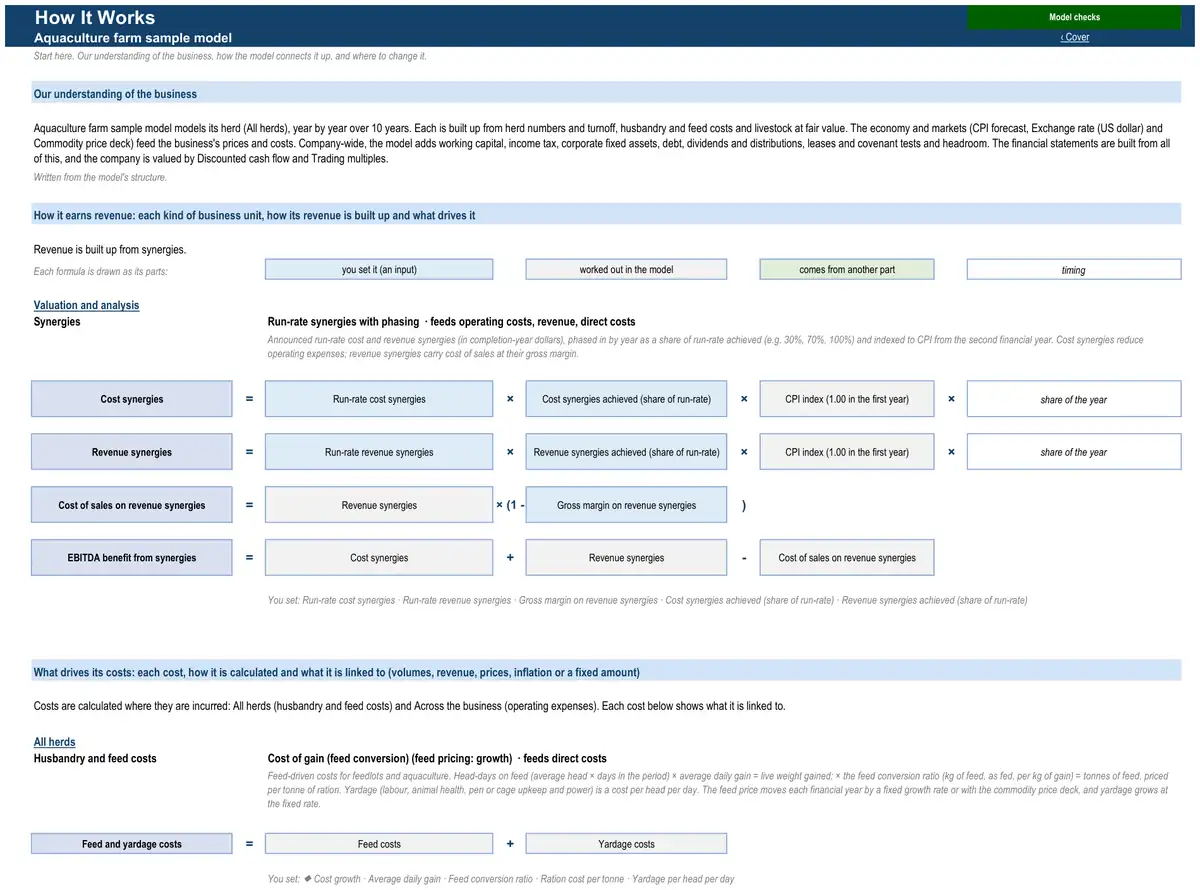Viewport: 1200px width, 890px height.
Task: Click the green Model checks button
Action: (x=1074, y=17)
